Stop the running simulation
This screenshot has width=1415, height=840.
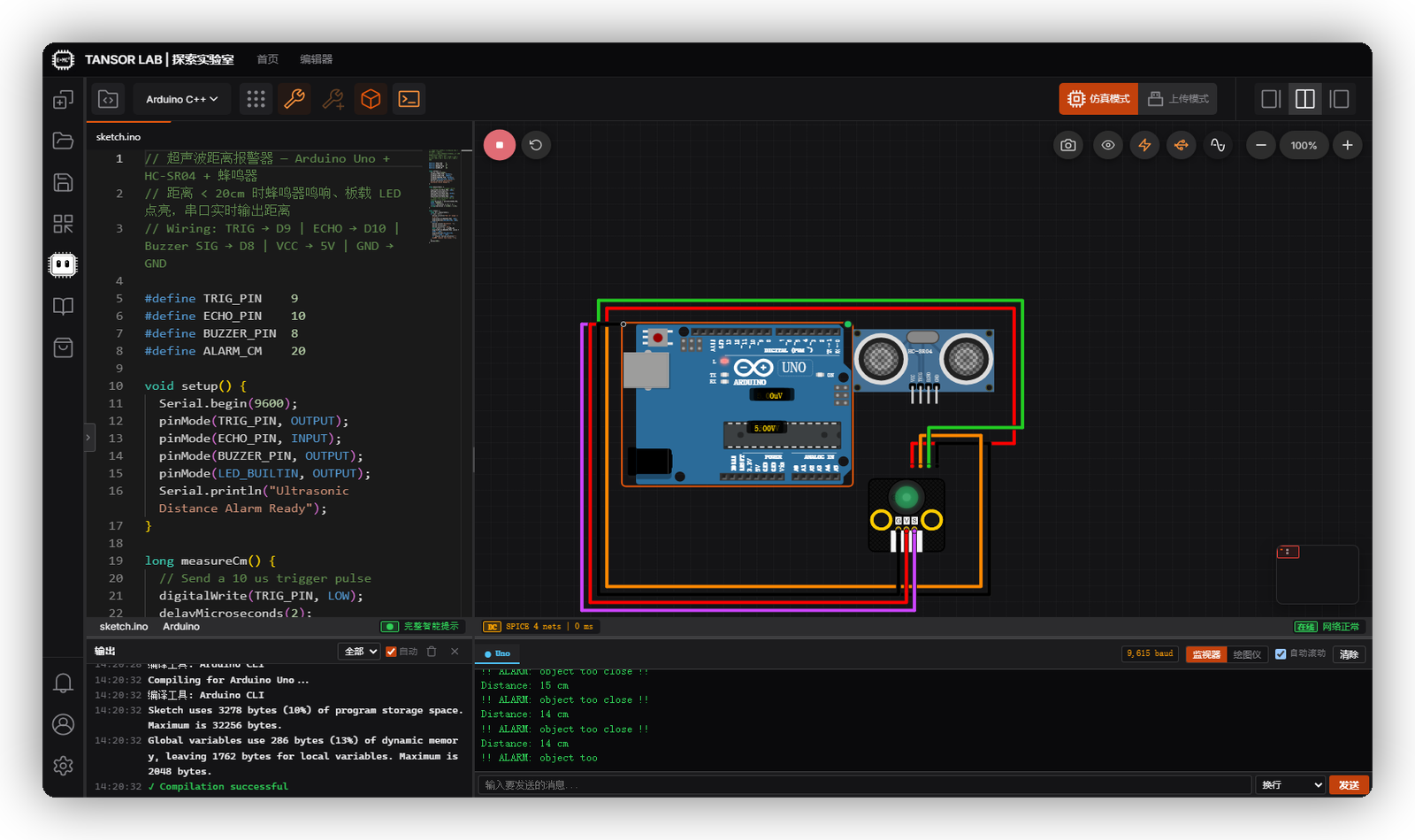tap(500, 145)
